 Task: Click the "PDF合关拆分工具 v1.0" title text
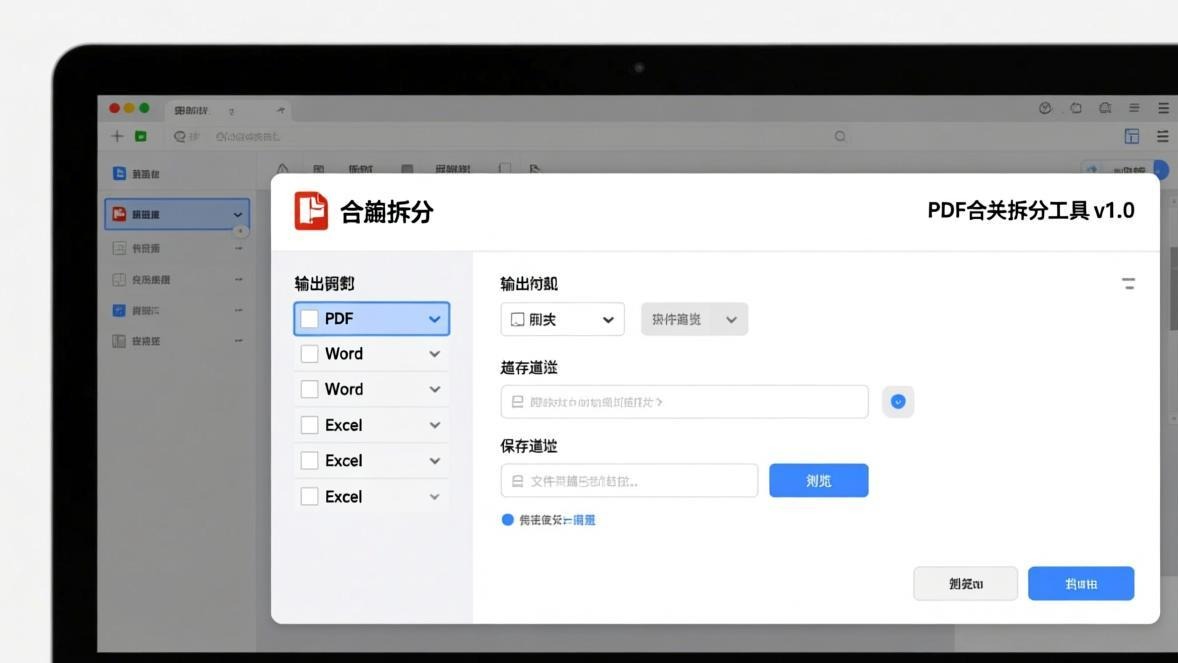coord(1031,210)
